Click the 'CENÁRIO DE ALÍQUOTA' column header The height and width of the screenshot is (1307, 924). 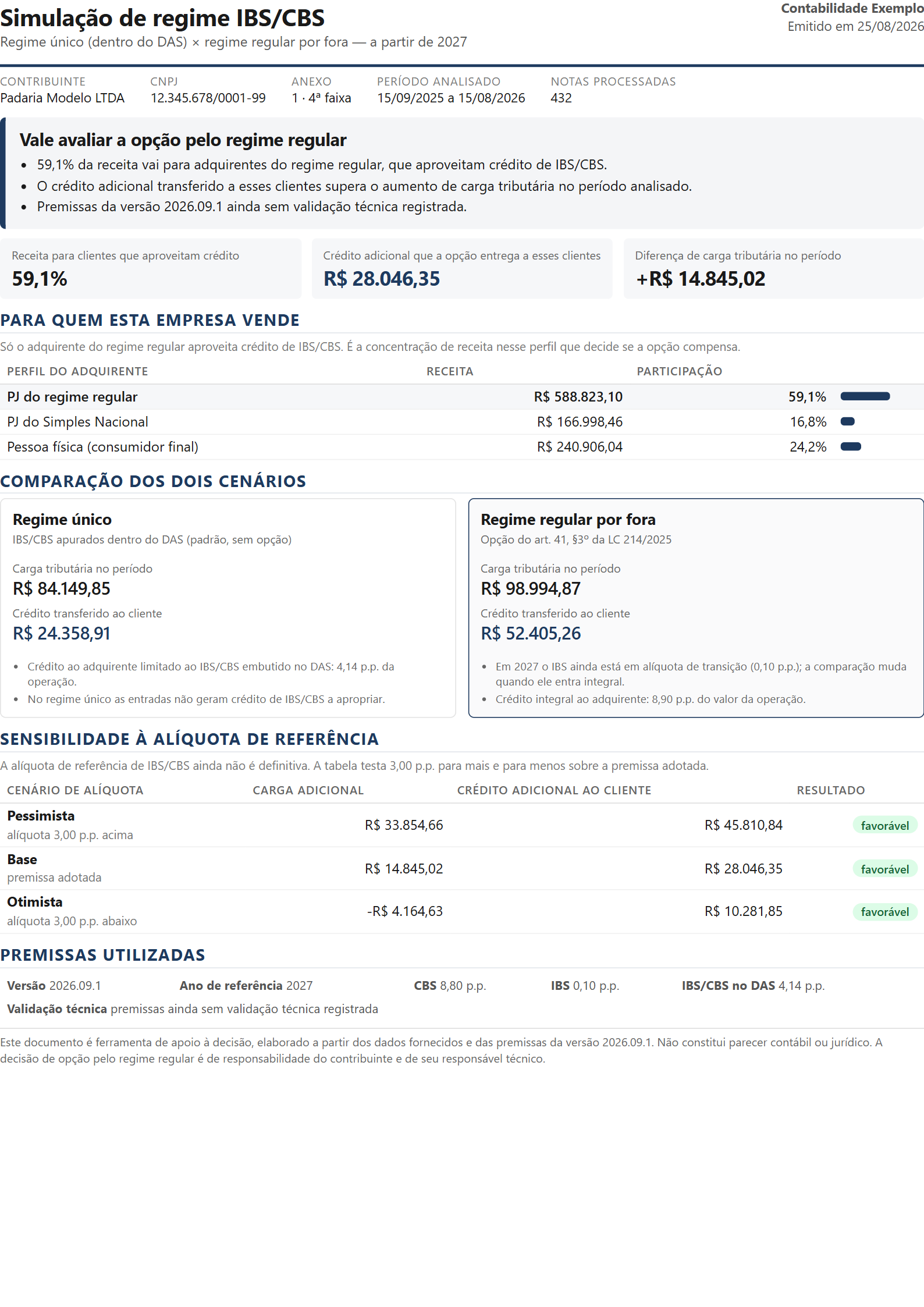point(75,790)
